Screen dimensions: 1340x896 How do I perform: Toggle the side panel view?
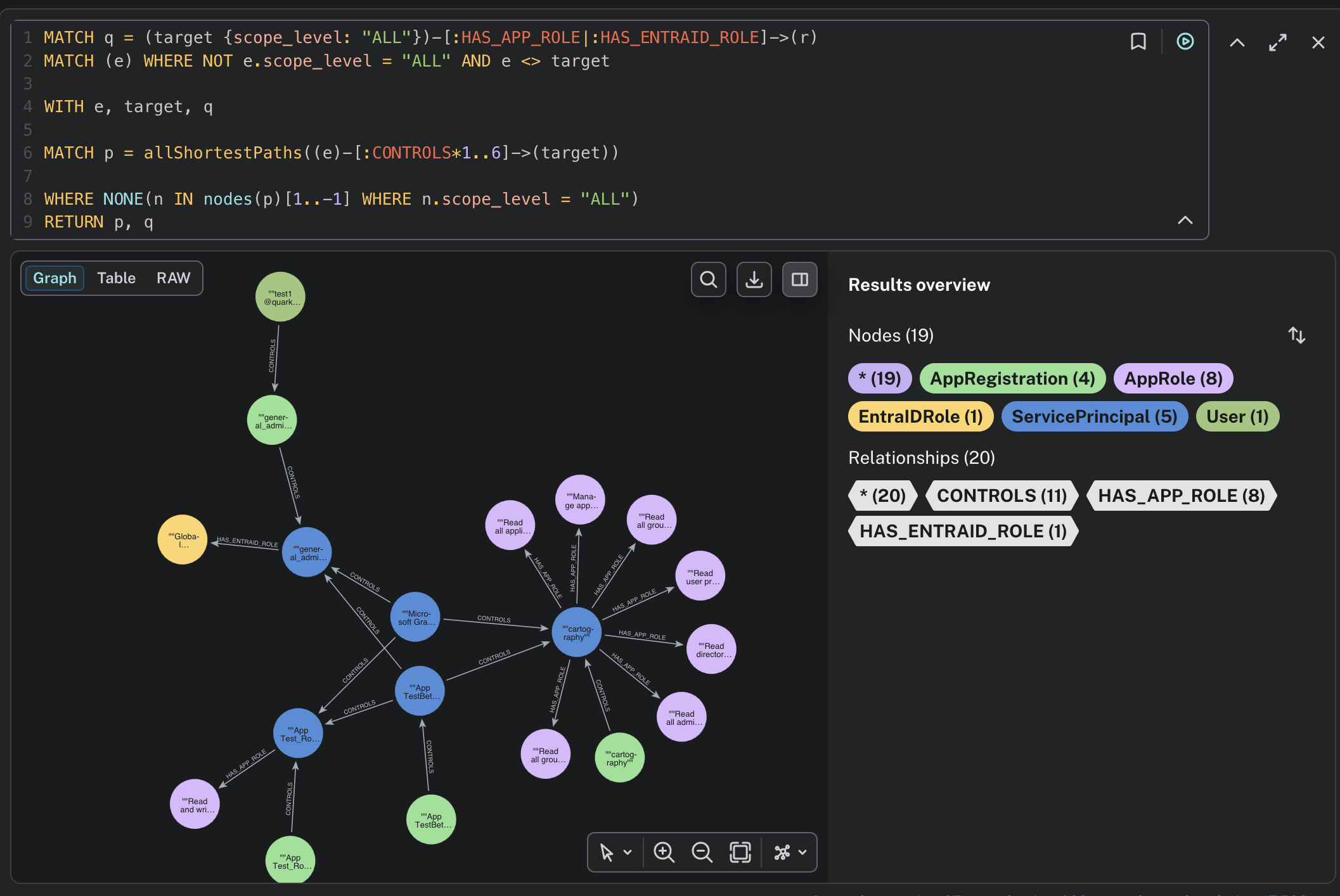click(x=799, y=279)
